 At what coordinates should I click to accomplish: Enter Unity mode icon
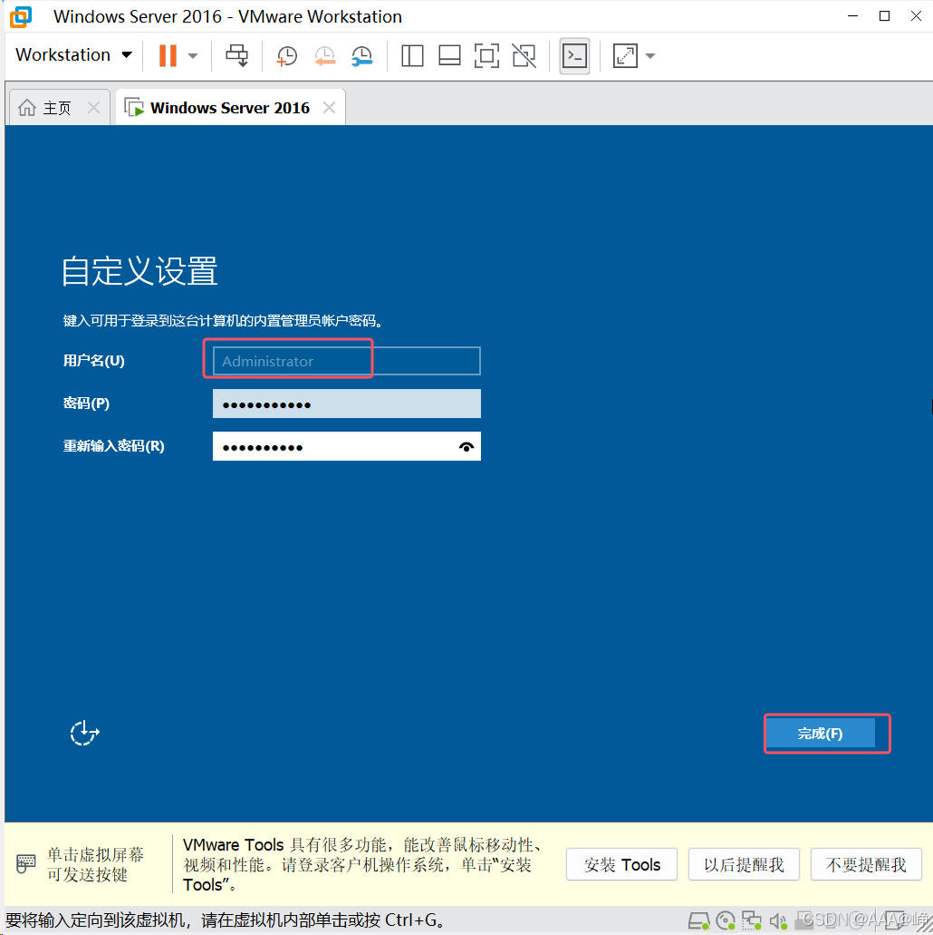[x=524, y=56]
